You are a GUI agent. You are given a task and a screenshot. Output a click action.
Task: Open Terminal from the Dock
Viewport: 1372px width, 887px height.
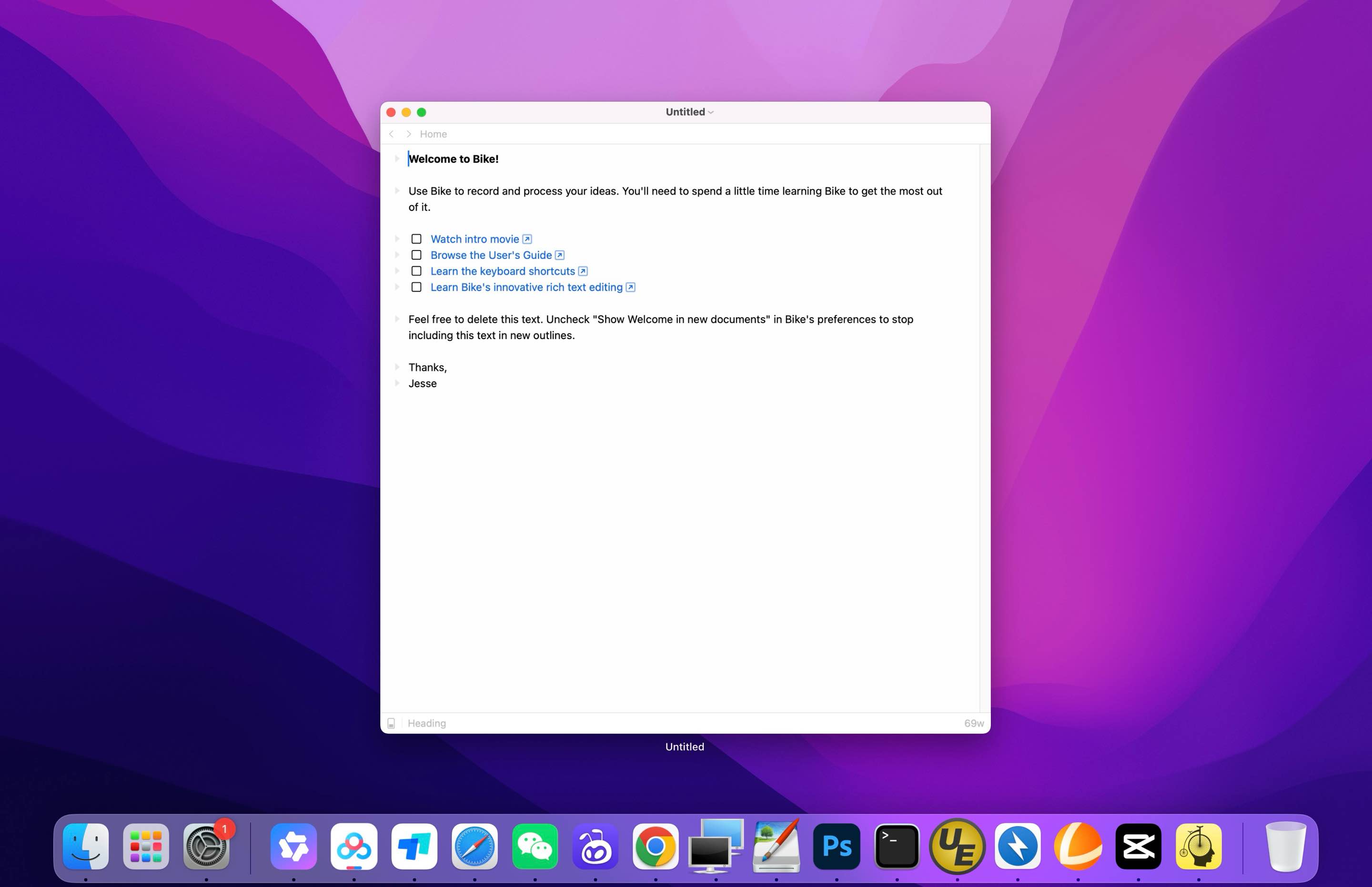[x=898, y=847]
